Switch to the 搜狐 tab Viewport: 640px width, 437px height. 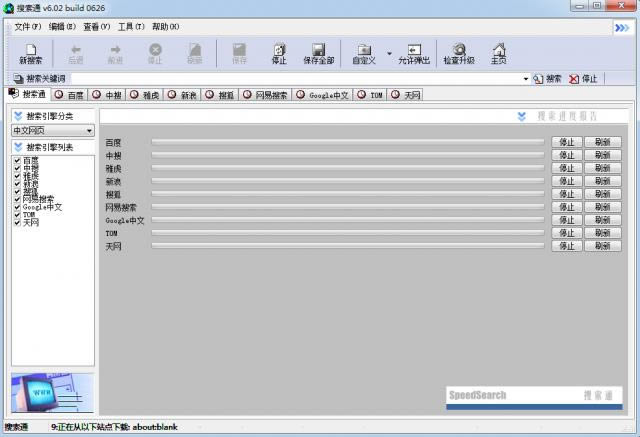(220, 95)
